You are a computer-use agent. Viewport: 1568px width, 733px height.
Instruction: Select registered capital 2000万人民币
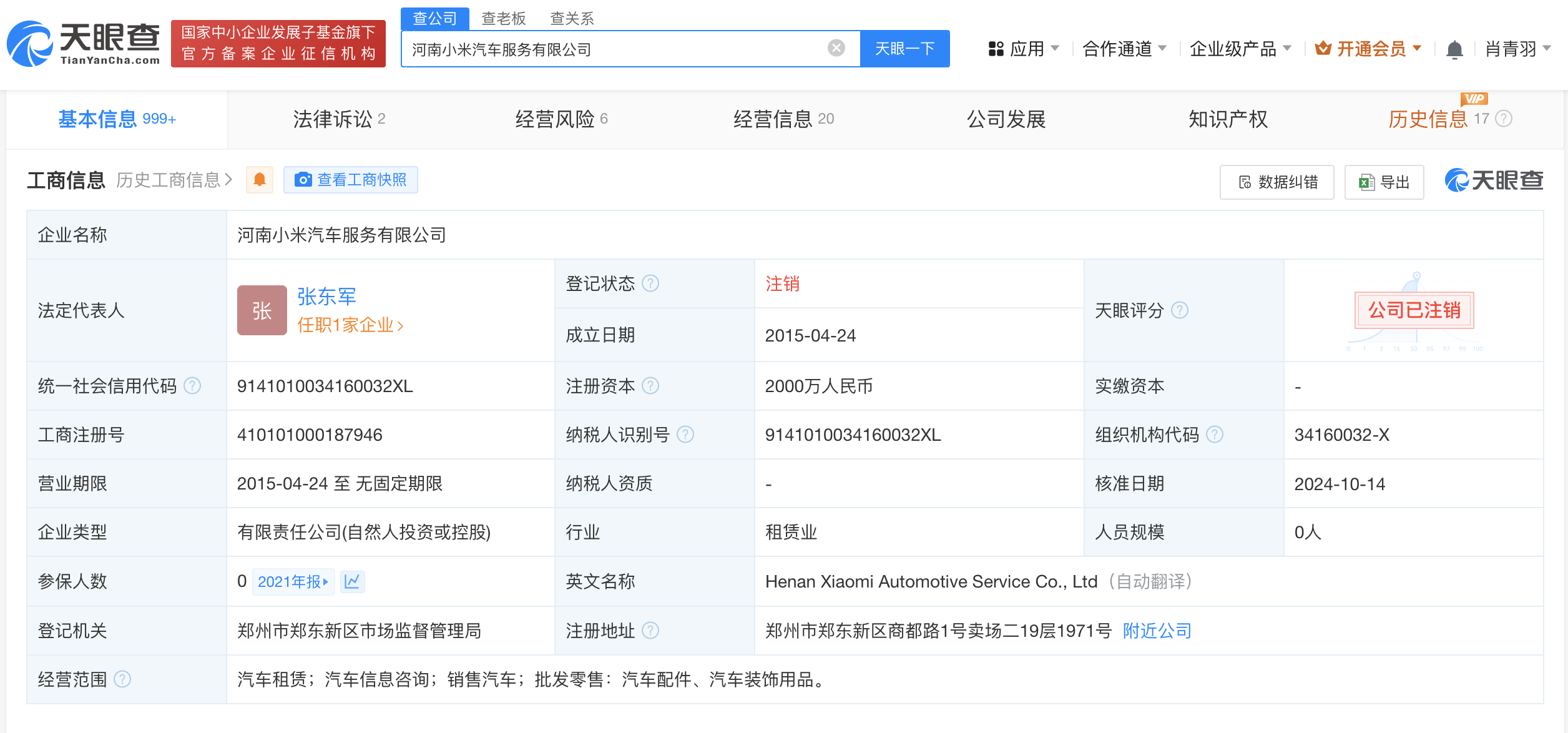819,386
